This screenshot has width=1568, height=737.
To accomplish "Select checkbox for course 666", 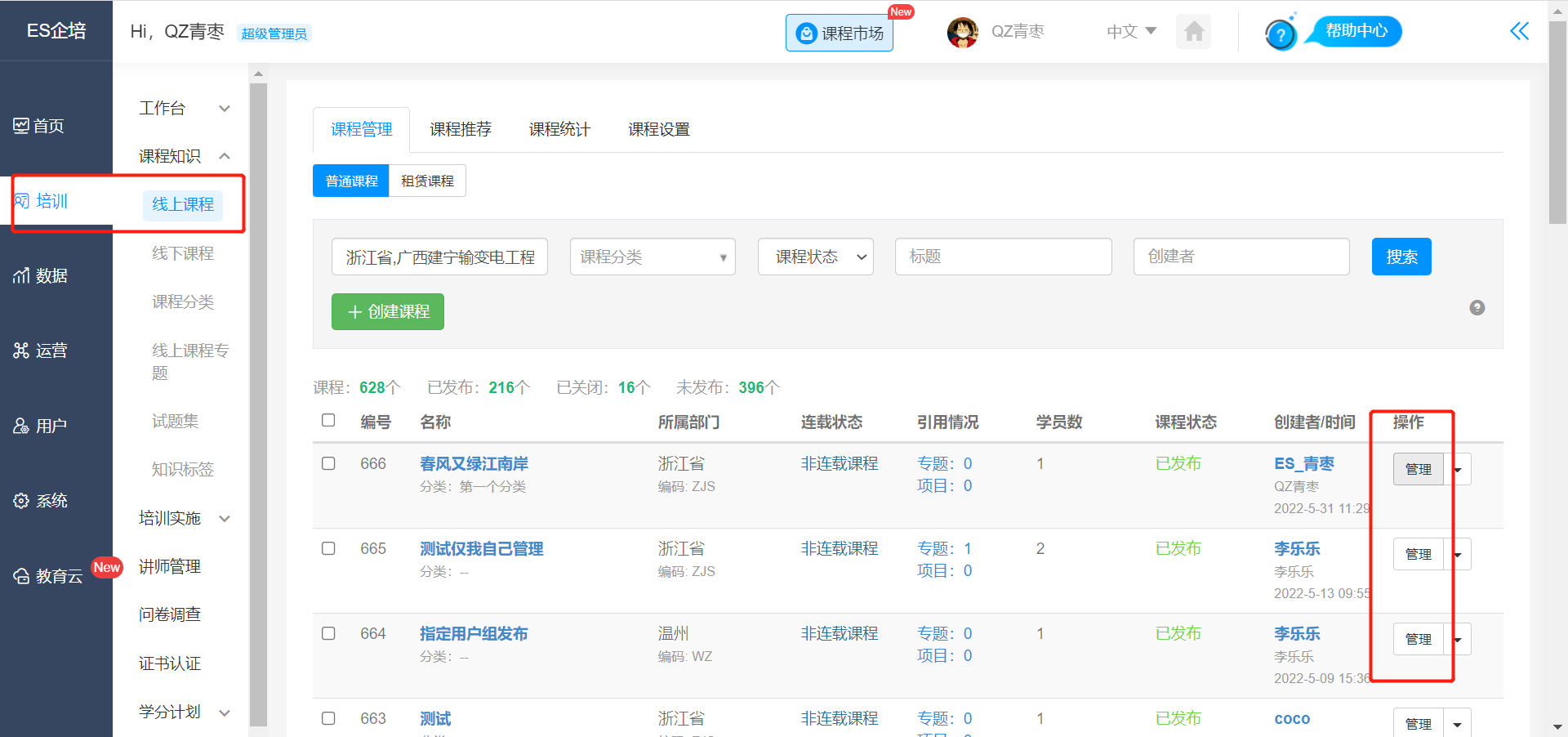I will click(328, 464).
